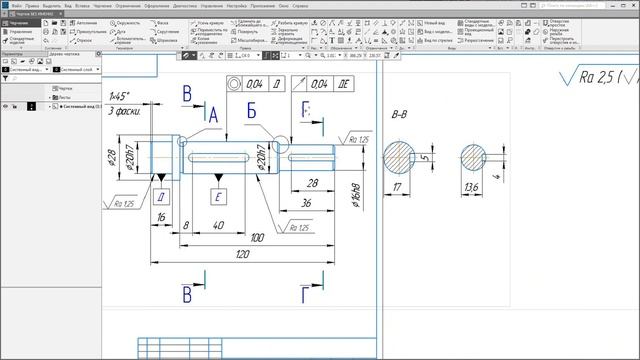Click Отверстие простое tool
The height and width of the screenshot is (360, 640).
click(556, 23)
